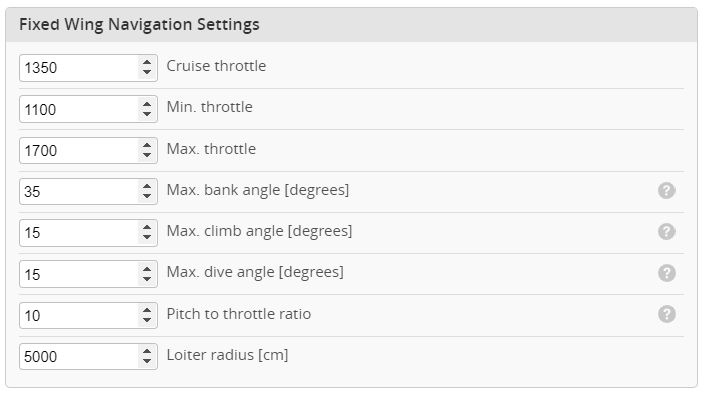The height and width of the screenshot is (395, 708).
Task: Decrease Max. climb angle using down arrow
Action: tap(147, 238)
